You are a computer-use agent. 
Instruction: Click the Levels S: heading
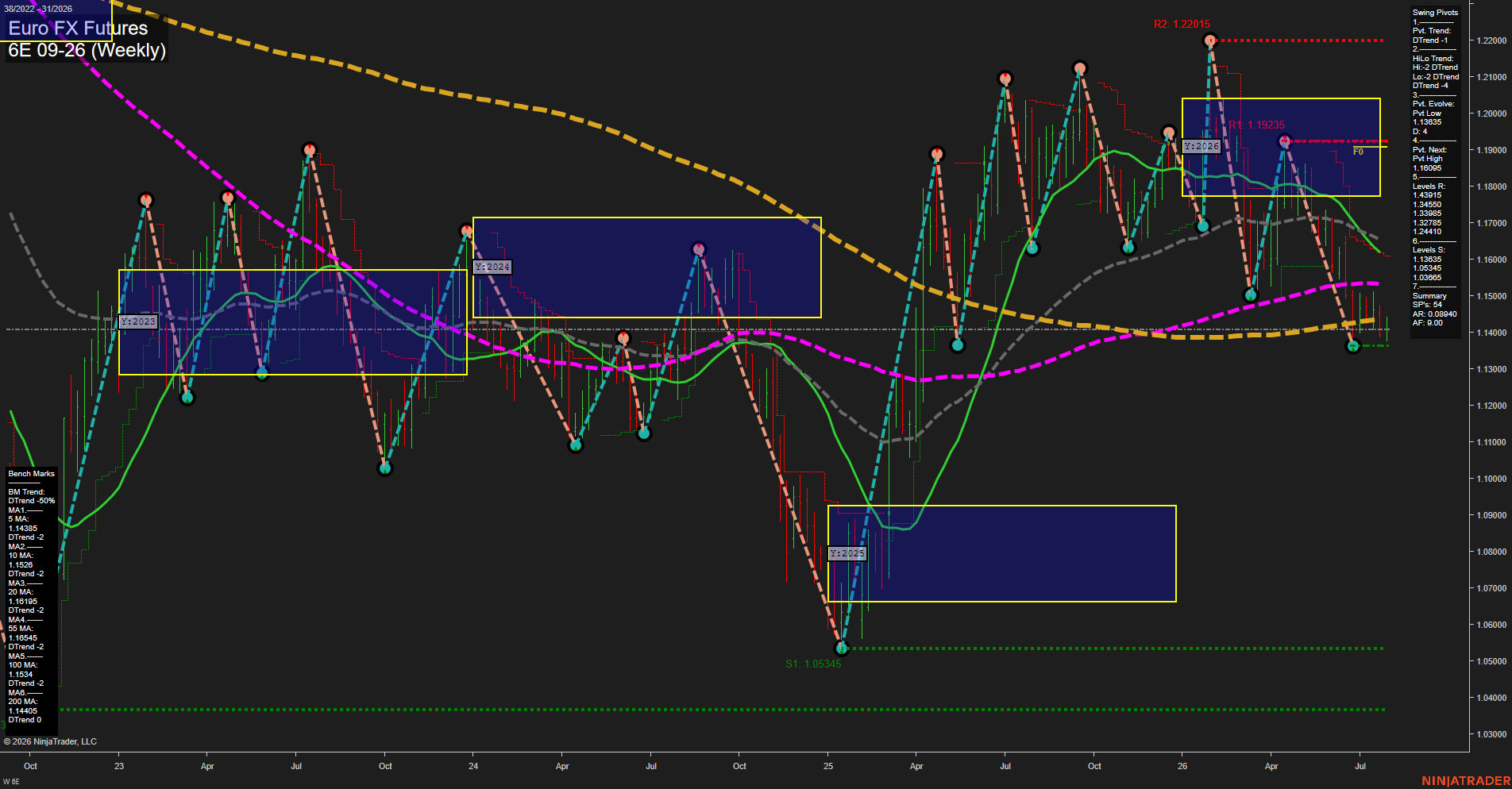tap(1429, 250)
